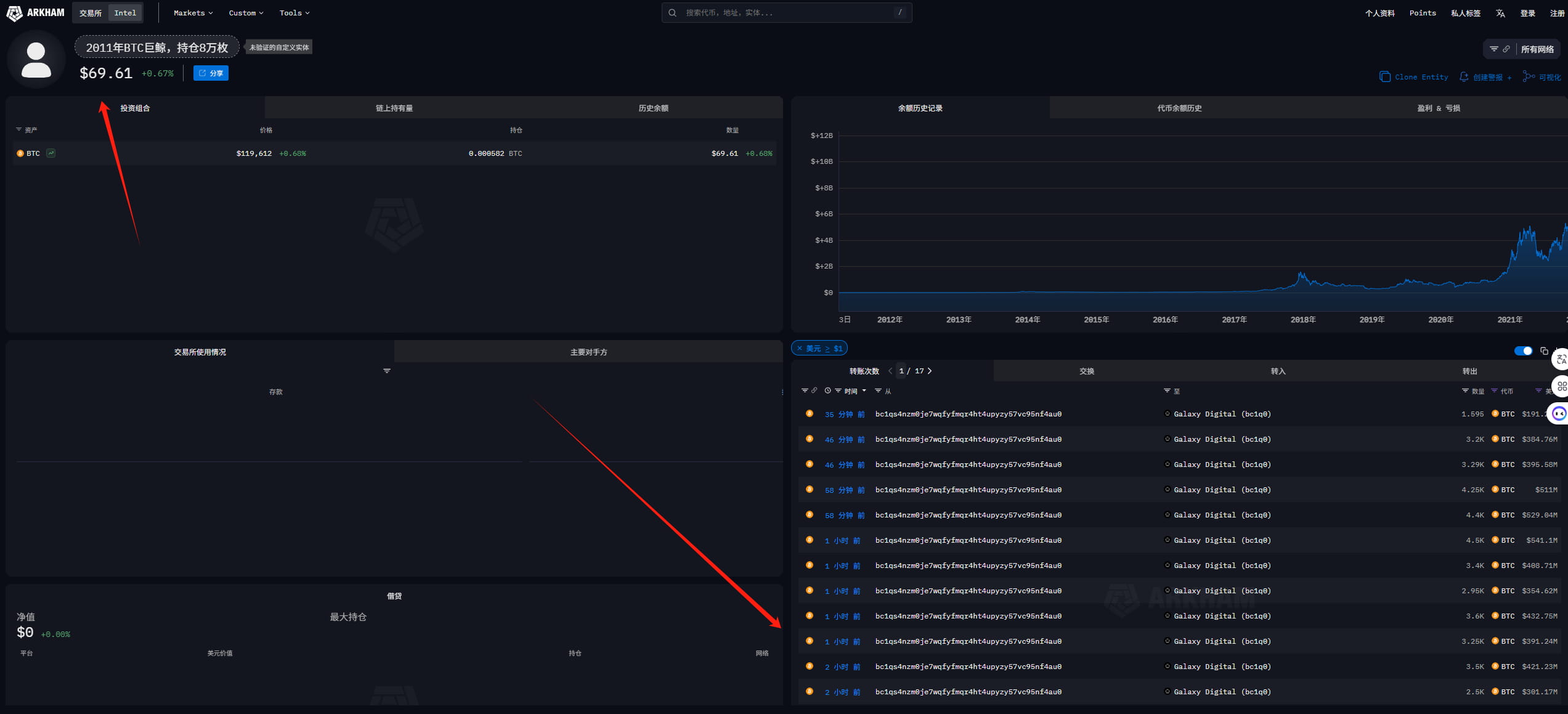Viewport: 1568px width, 714px height.
Task: Click the filter icon before the 从 column
Action: 878,391
